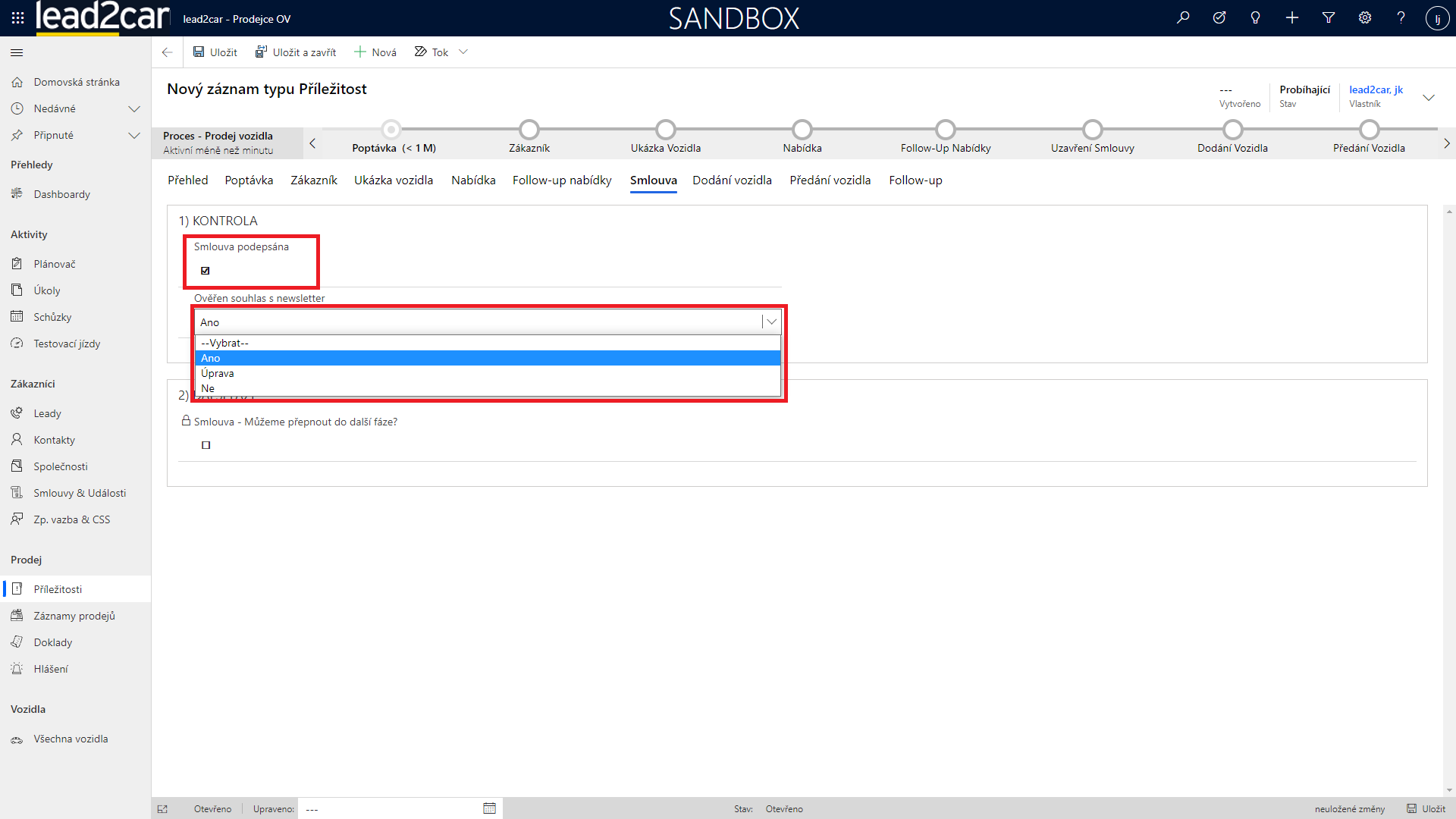Open calendar icon in status bar
The width and height of the screenshot is (1456, 819).
(489, 808)
